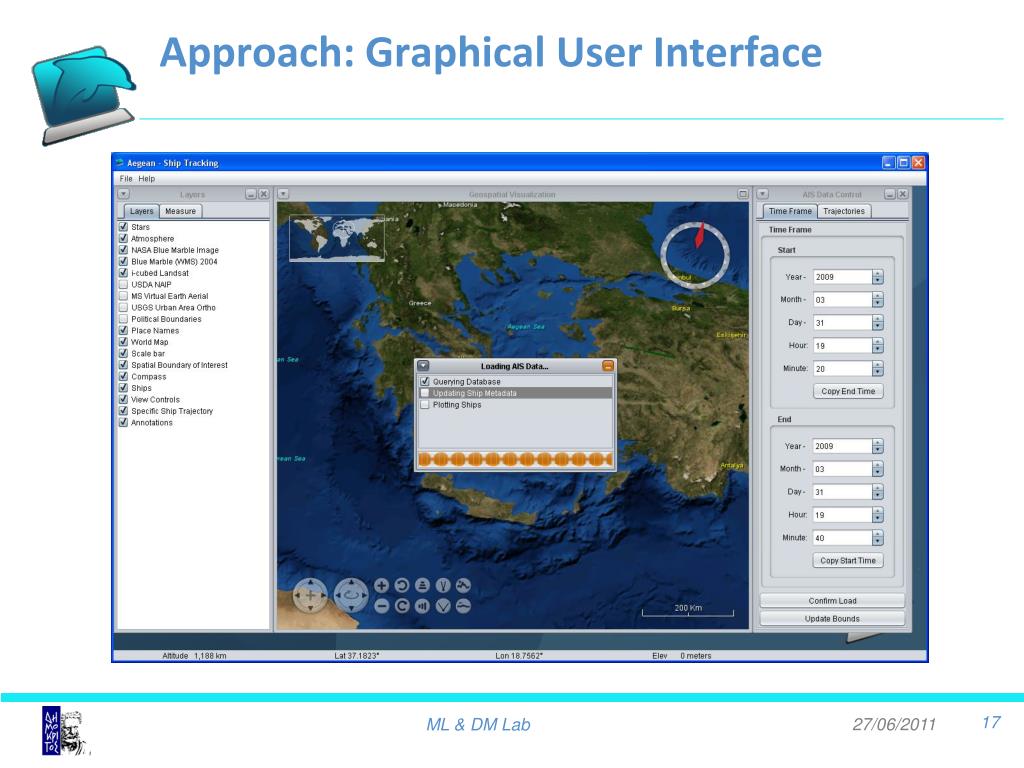Select the Time Frame tab
1024x768 pixels.
(790, 211)
